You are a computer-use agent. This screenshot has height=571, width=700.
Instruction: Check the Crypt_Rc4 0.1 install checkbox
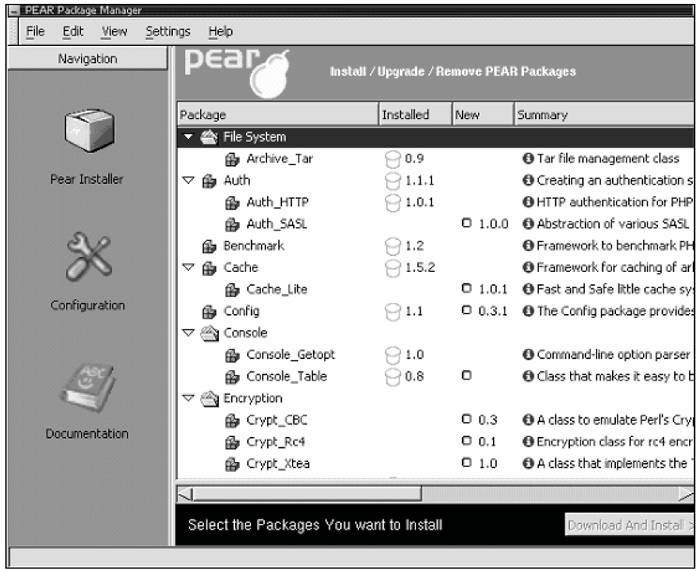point(467,441)
